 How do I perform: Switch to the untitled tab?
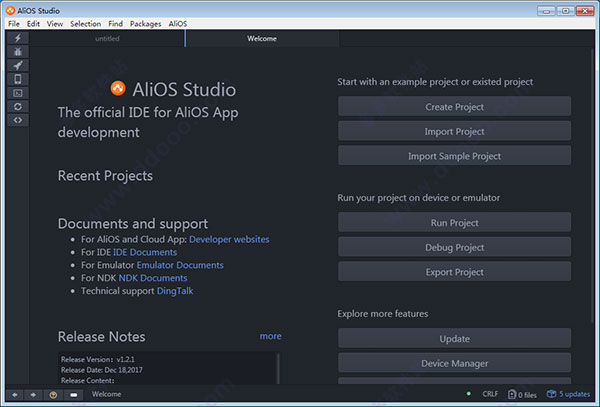pyautogui.click(x=107, y=39)
